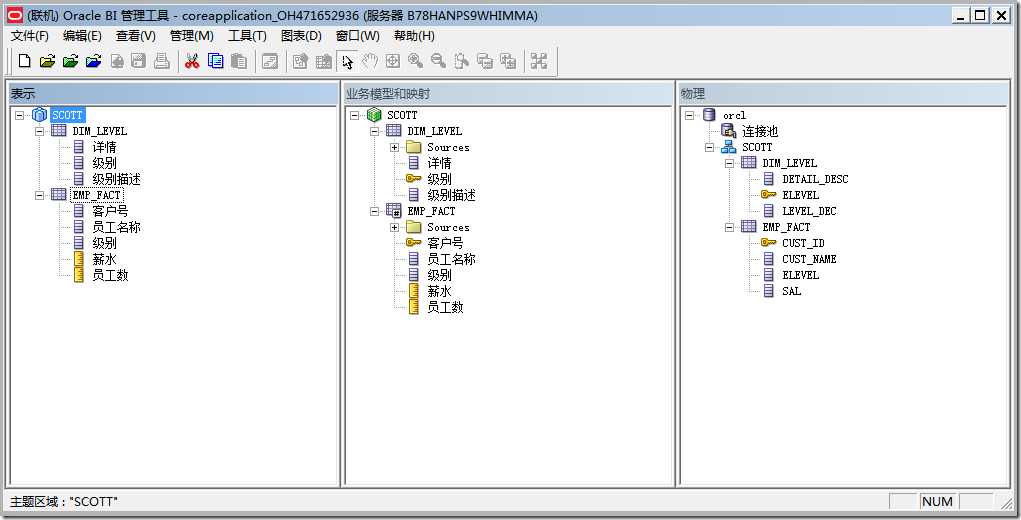
Task: Open the 文件(F) menu
Action: pos(30,36)
